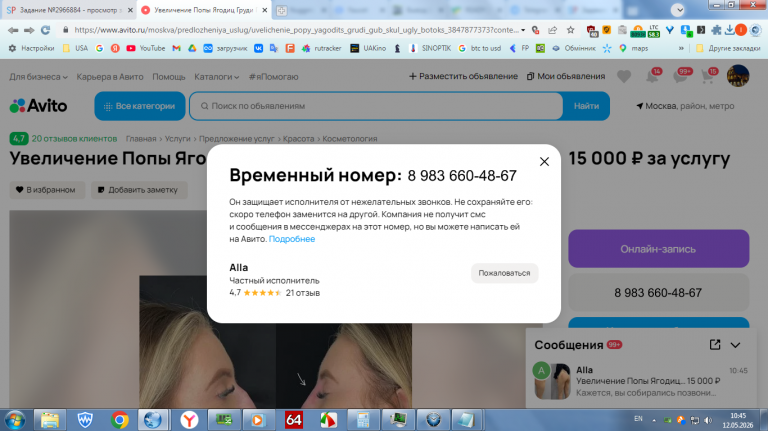The width and height of the screenshot is (768, 431).
Task: Change location Москва, район, метро
Action: (685, 106)
